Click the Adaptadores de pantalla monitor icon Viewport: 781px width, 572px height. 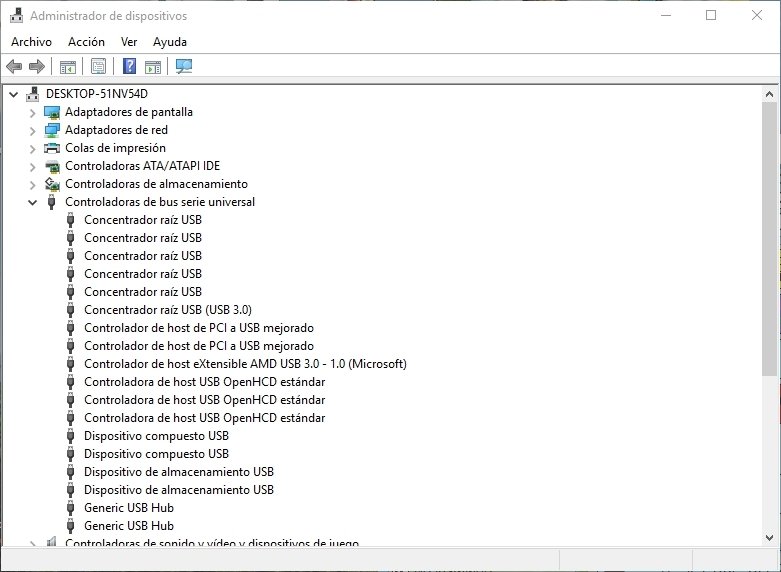pyautogui.click(x=52, y=112)
